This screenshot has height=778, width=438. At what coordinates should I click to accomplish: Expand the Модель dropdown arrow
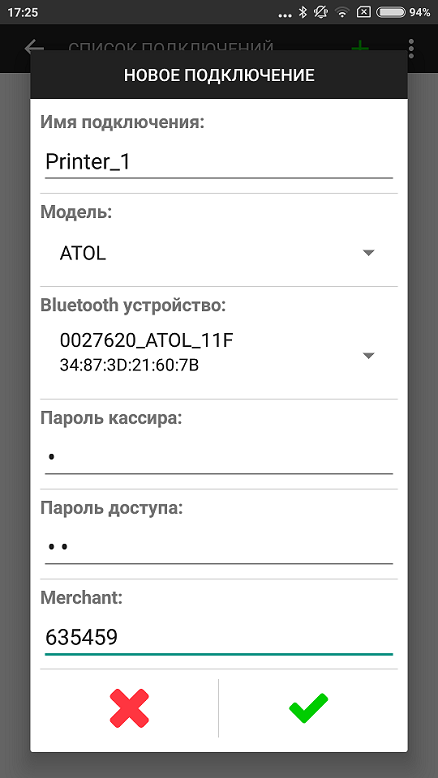(368, 253)
